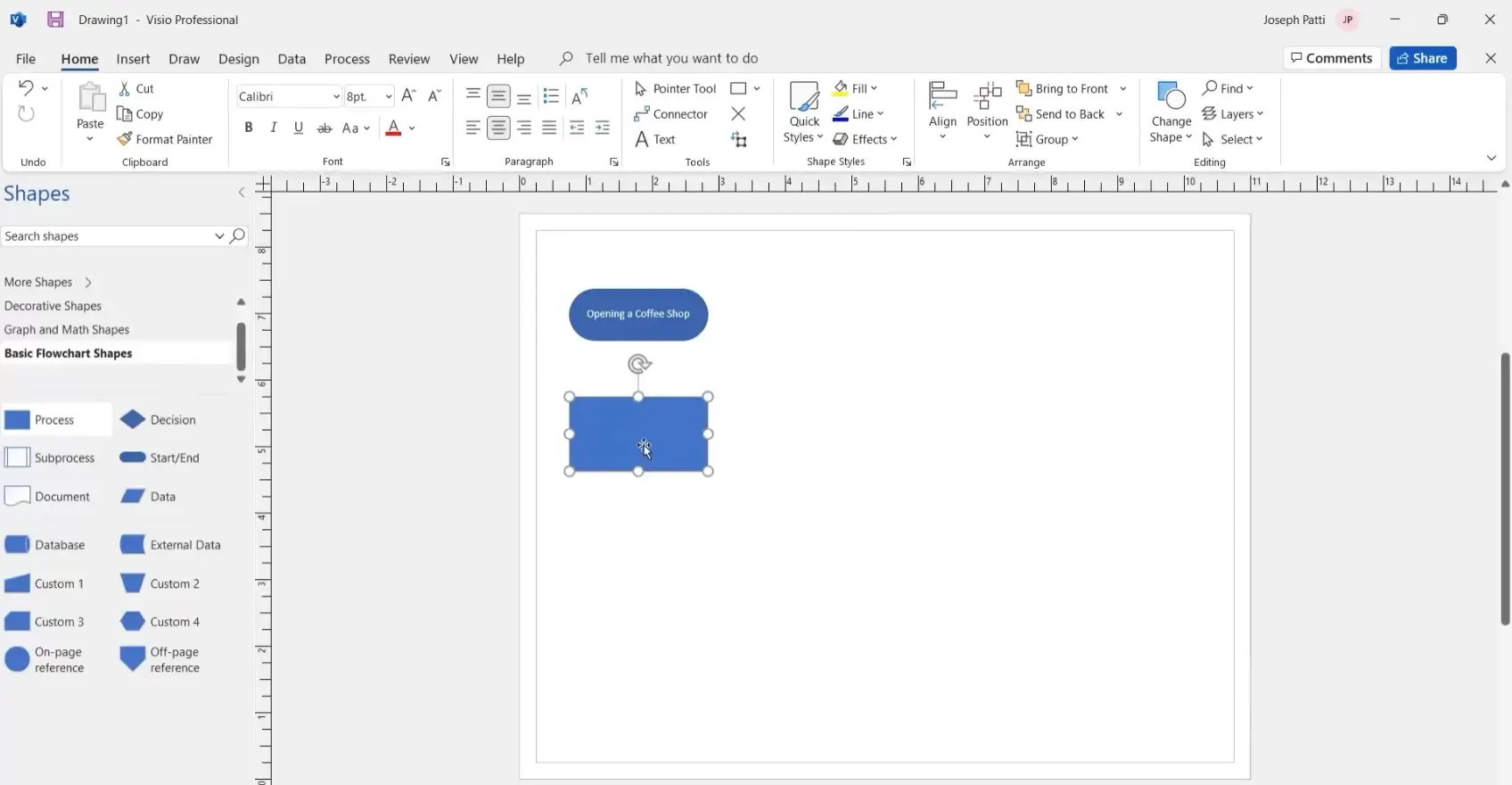Toggle Bold formatting
This screenshot has width=1512, height=785.
[x=249, y=128]
